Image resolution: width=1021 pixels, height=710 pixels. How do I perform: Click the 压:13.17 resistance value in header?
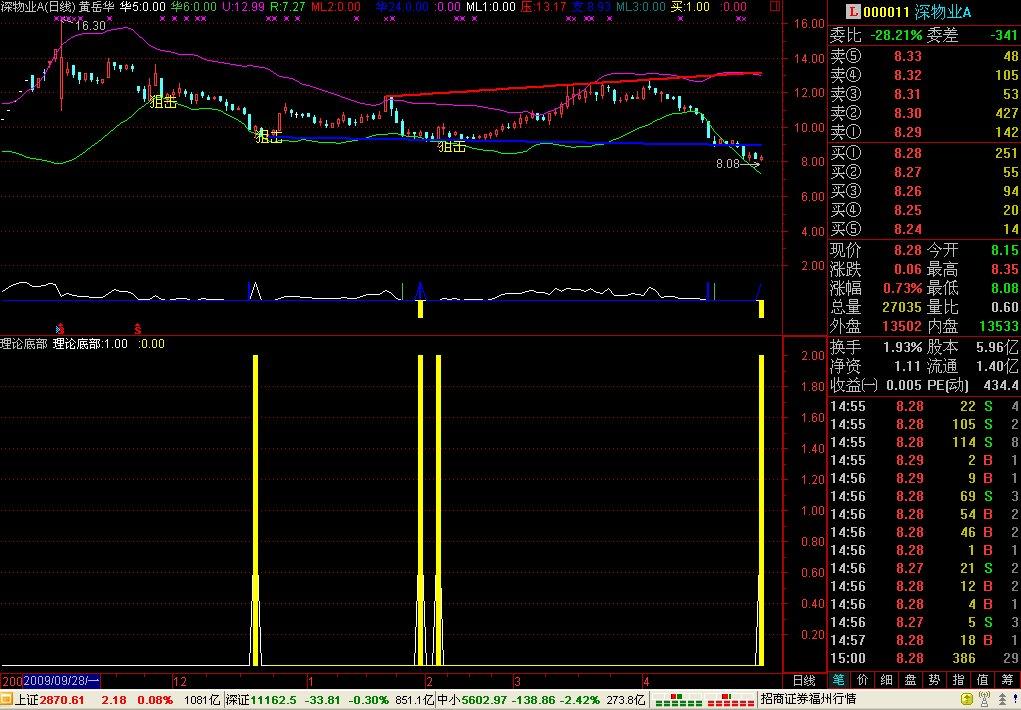click(x=543, y=7)
